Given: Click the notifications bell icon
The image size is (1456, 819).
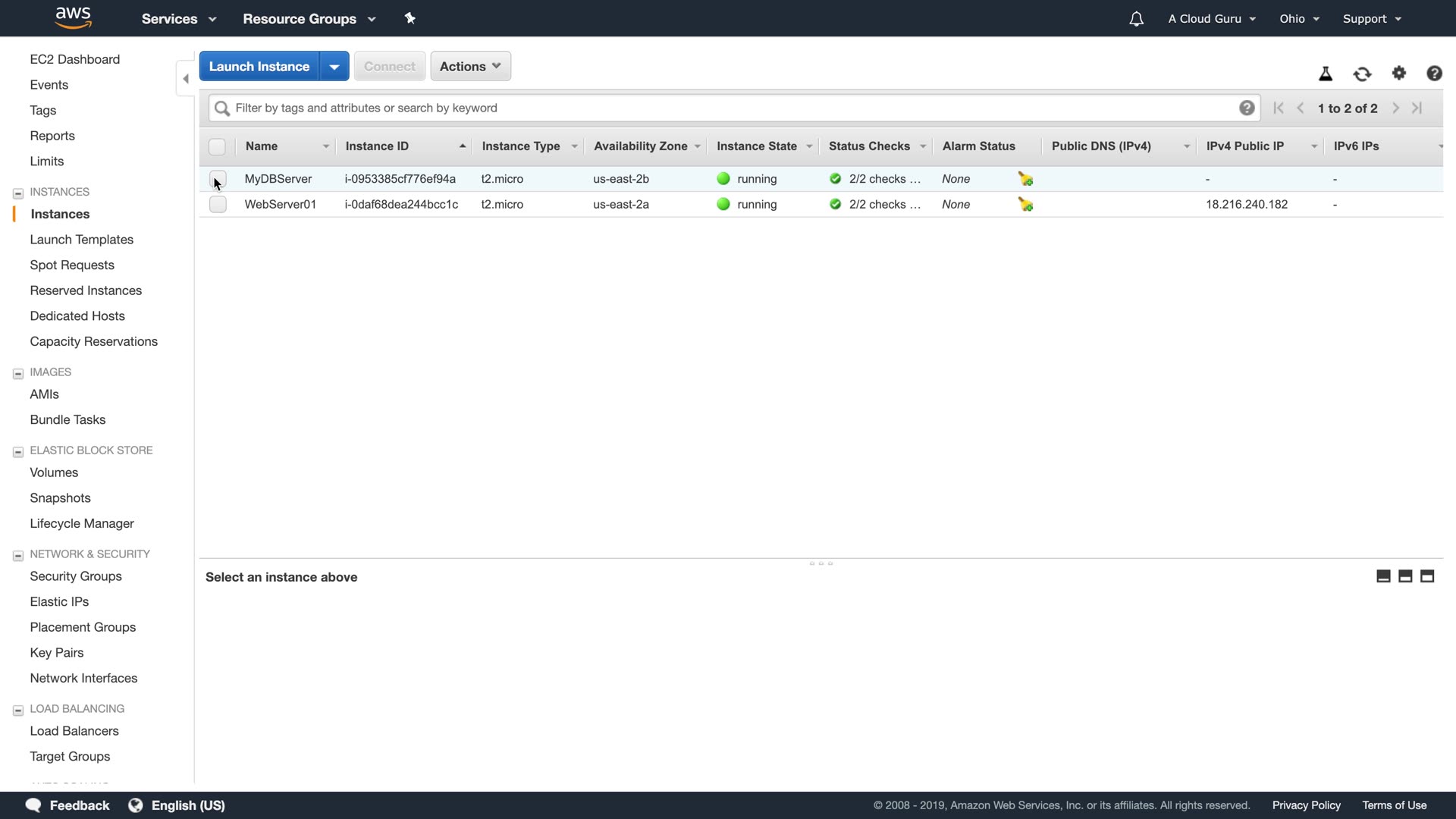Looking at the screenshot, I should click(1136, 19).
